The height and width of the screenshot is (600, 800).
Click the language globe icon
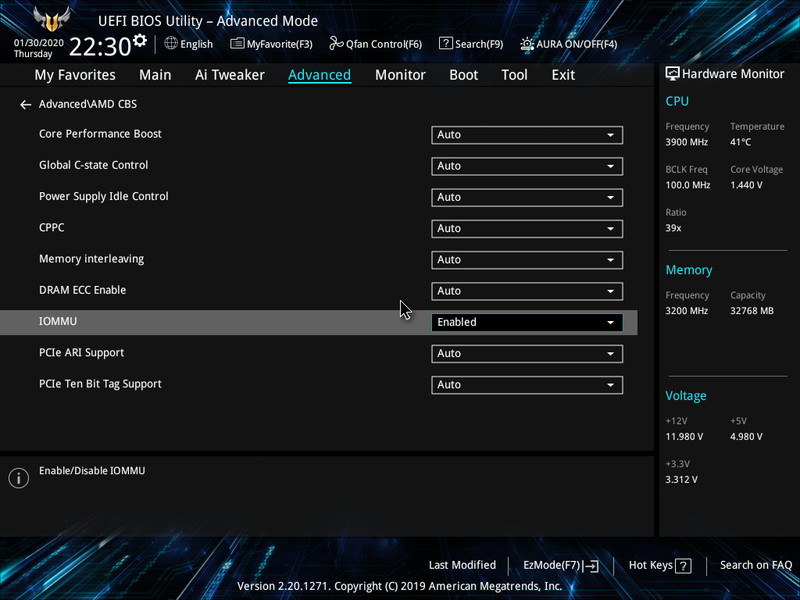pos(171,43)
